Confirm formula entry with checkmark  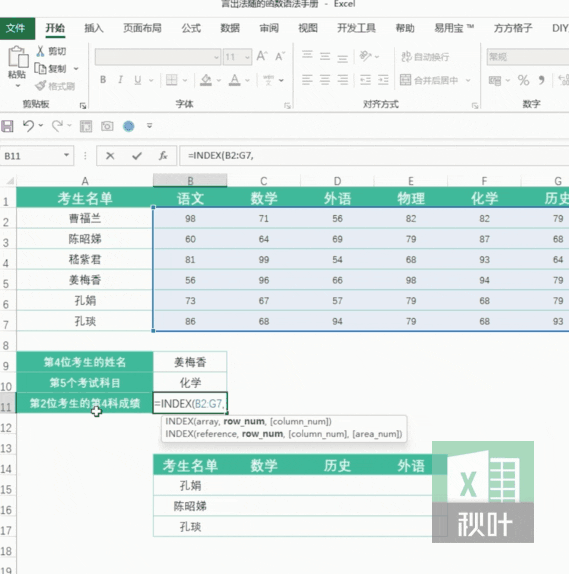click(x=137, y=156)
